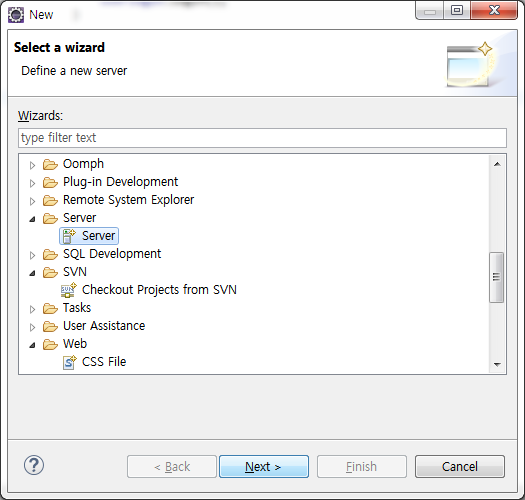Viewport: 525px width, 500px height.
Task: Click the Web folder icon
Action: coord(50,344)
